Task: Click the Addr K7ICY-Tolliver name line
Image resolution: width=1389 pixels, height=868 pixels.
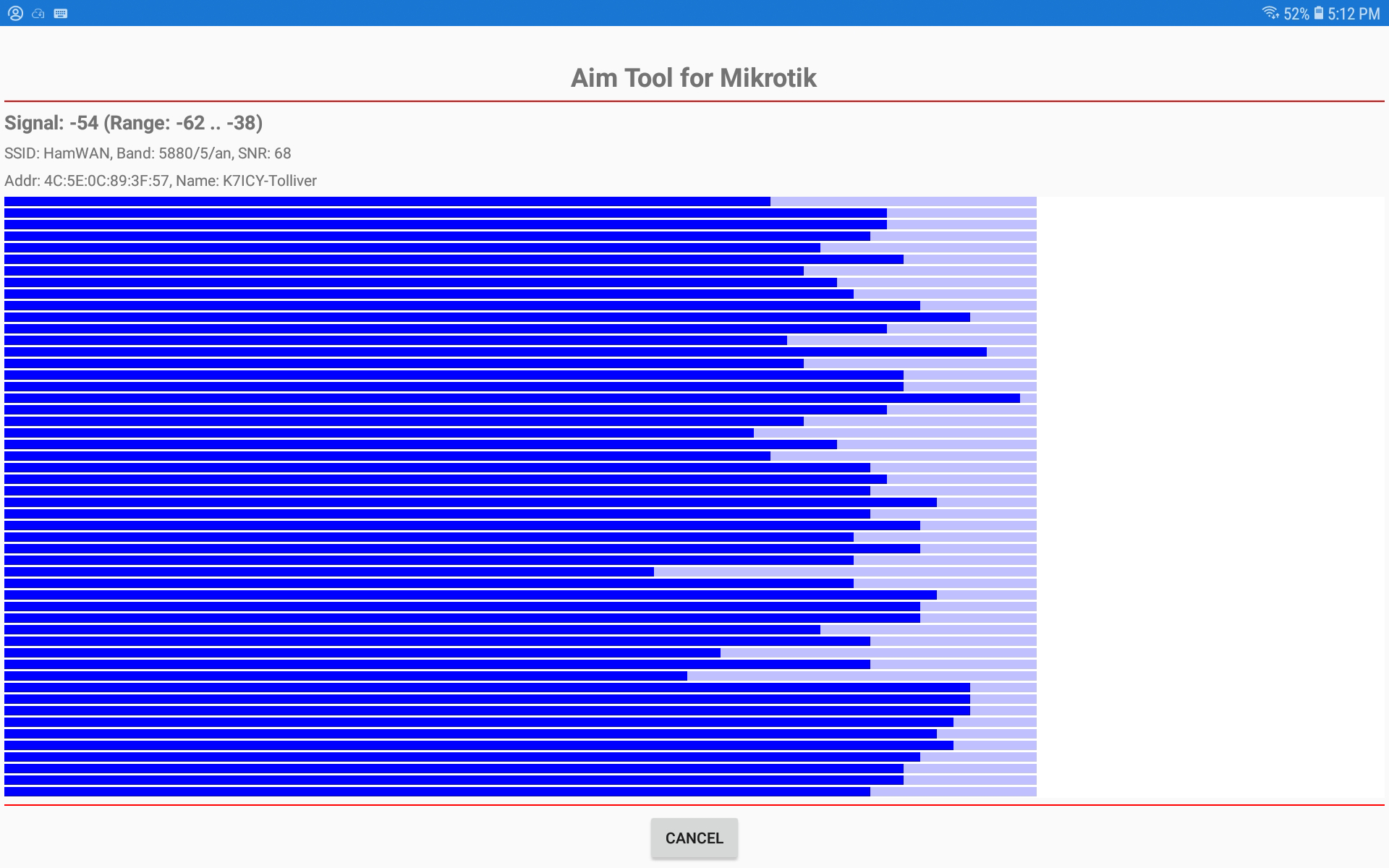Action: (161, 181)
